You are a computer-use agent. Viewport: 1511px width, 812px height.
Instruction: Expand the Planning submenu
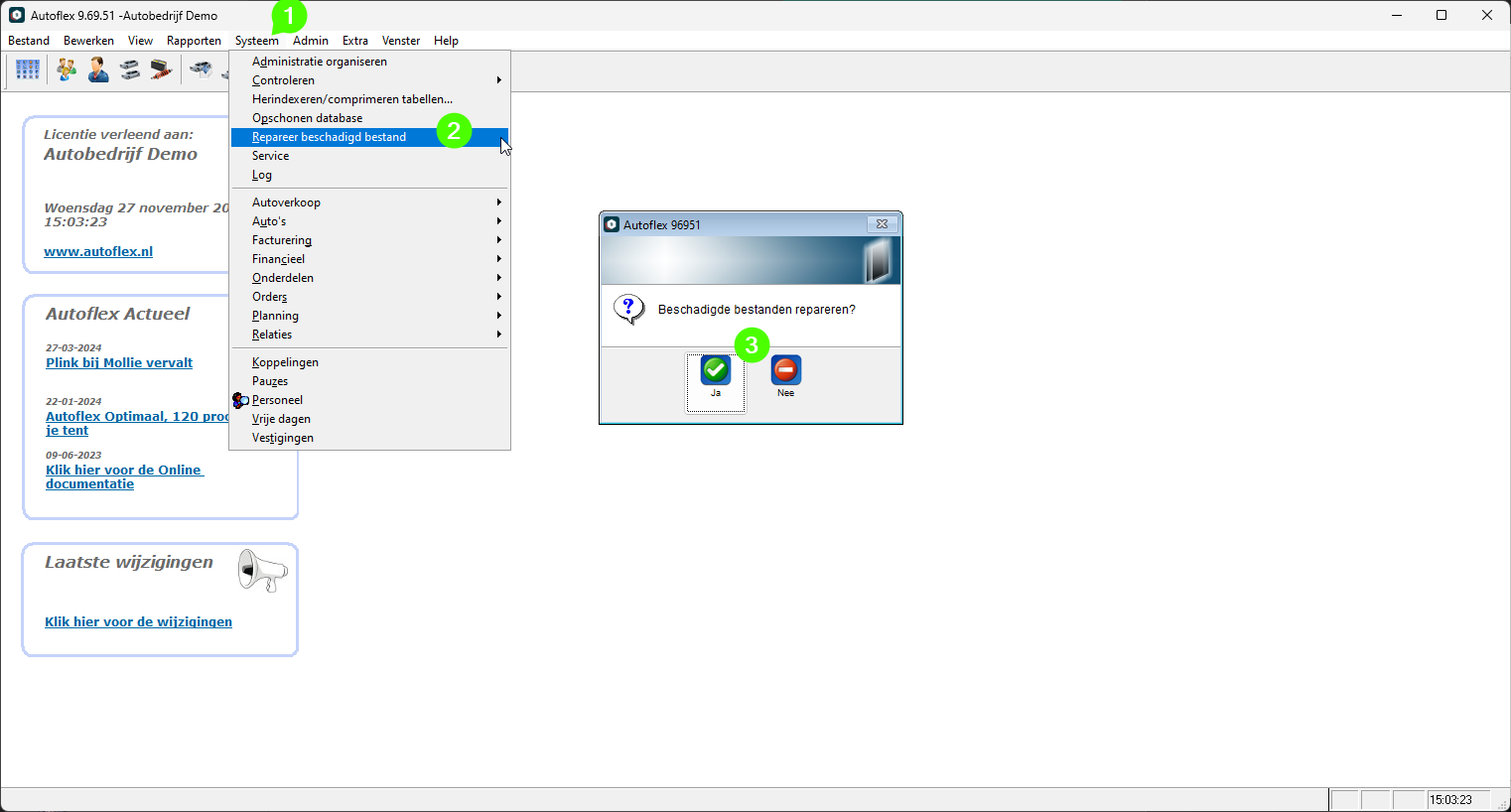coord(370,316)
